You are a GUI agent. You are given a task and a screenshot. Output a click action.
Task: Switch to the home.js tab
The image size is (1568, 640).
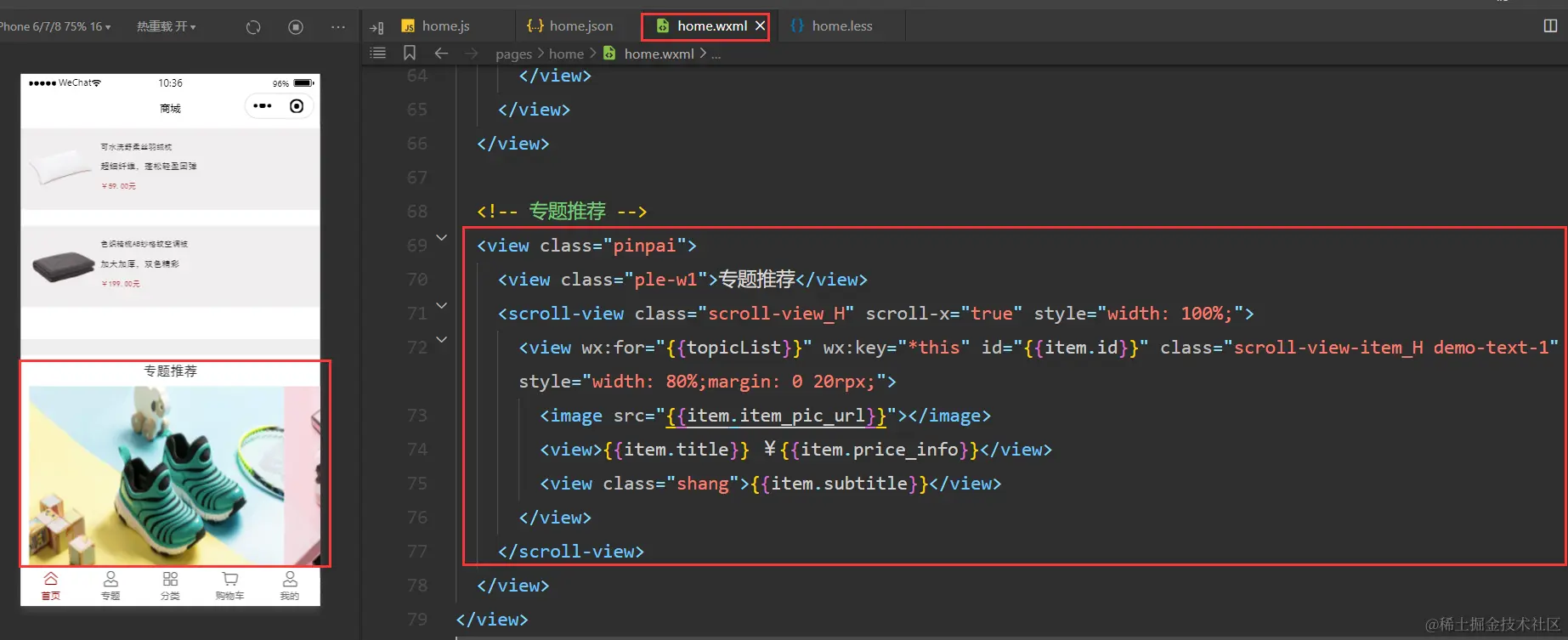point(435,26)
